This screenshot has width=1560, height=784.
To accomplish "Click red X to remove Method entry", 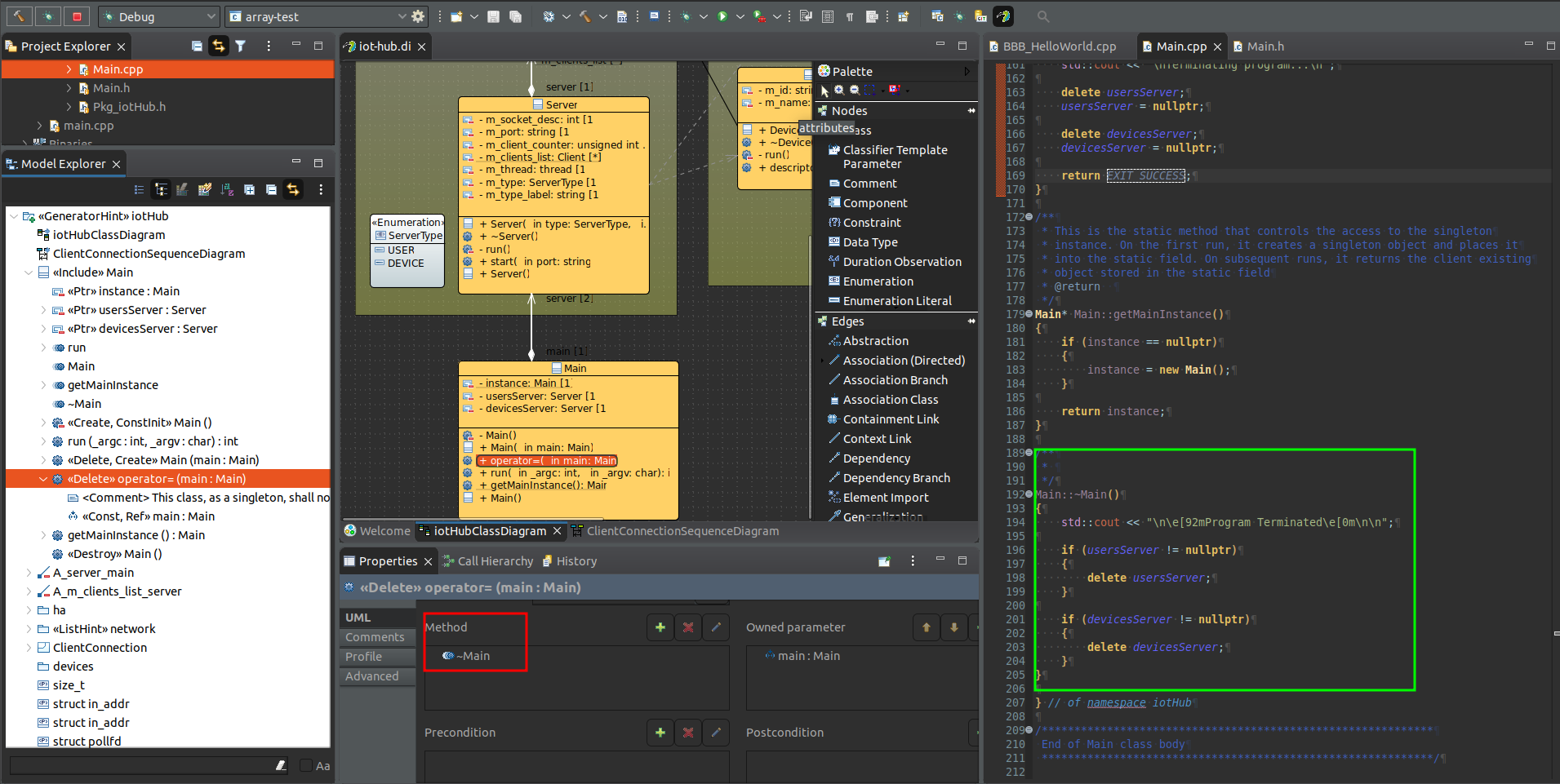I will click(688, 627).
